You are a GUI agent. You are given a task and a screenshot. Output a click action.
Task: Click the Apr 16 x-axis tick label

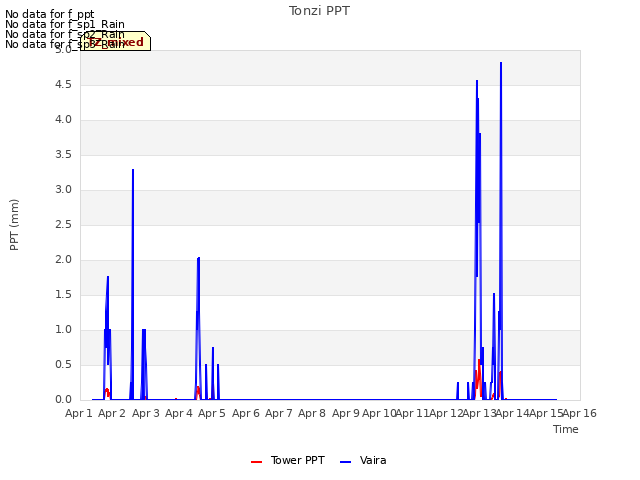pyautogui.click(x=580, y=413)
